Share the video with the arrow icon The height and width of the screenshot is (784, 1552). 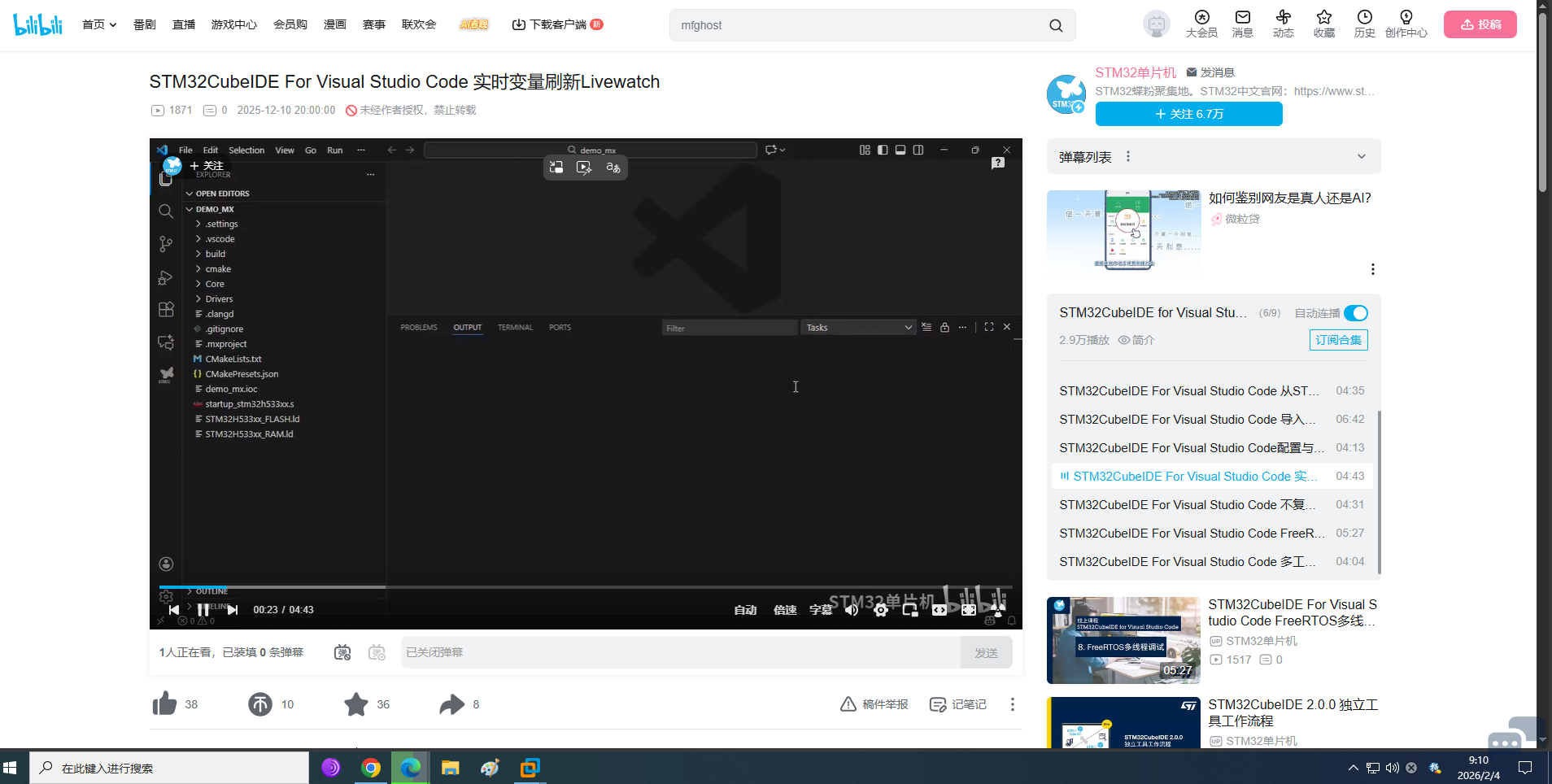pos(451,703)
